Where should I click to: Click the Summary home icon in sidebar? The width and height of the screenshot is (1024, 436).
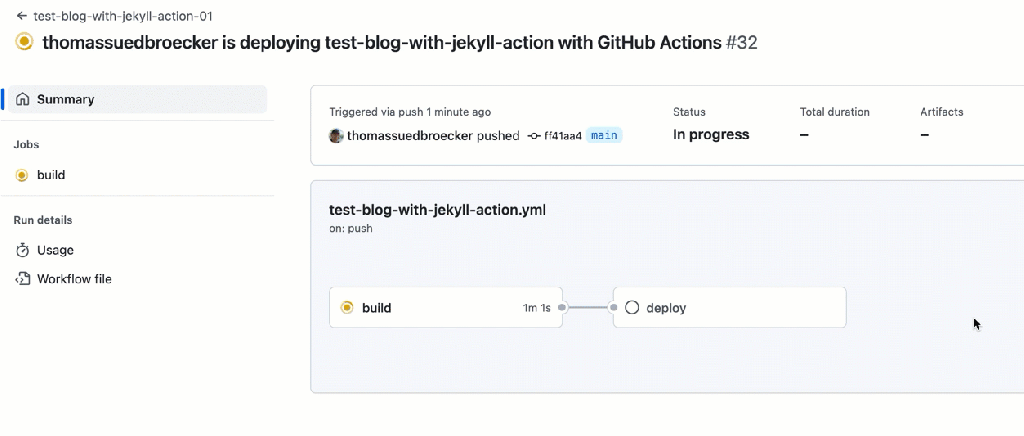tap(23, 99)
